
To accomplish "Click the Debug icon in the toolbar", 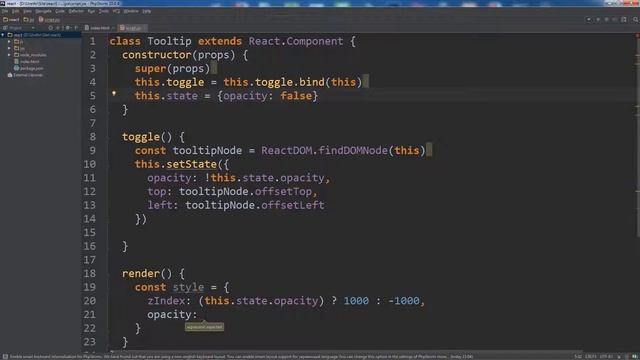I will [x=607, y=19].
